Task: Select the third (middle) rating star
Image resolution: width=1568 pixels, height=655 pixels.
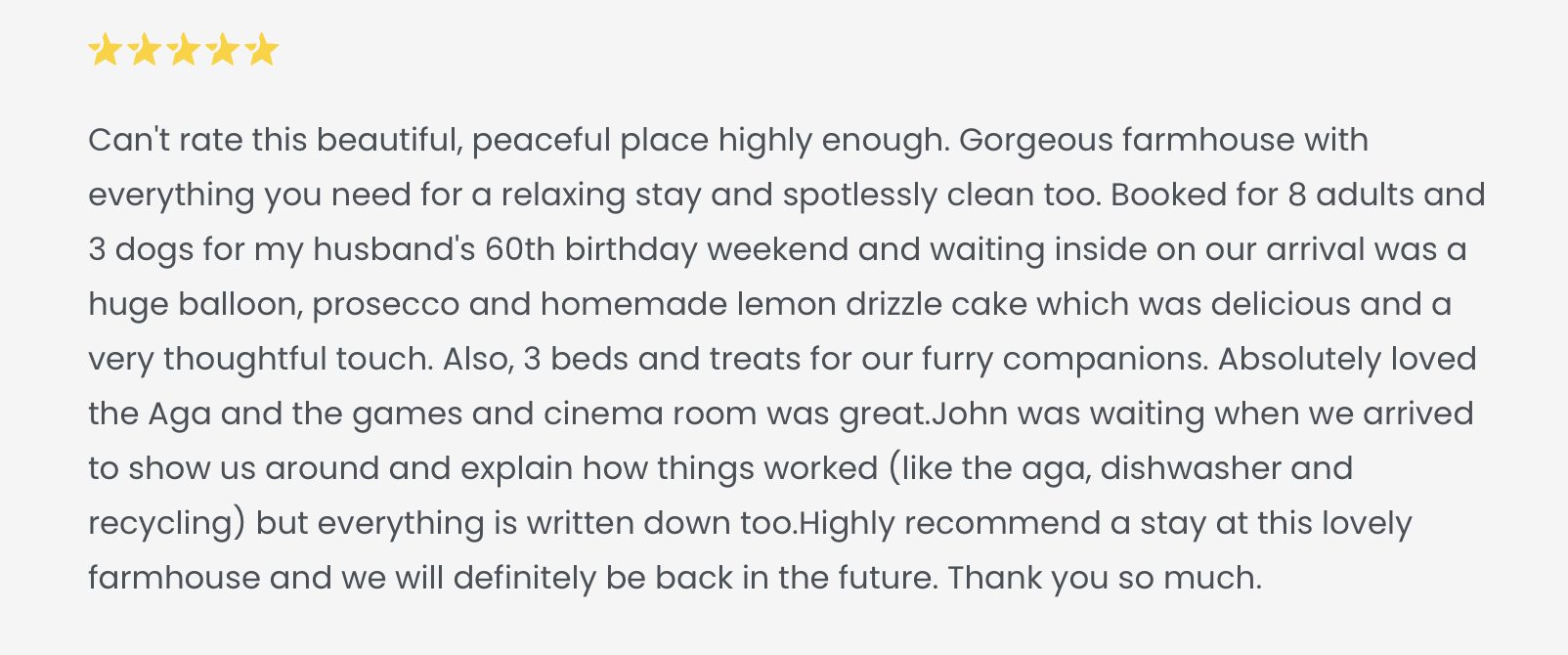Action: pyautogui.click(x=184, y=49)
